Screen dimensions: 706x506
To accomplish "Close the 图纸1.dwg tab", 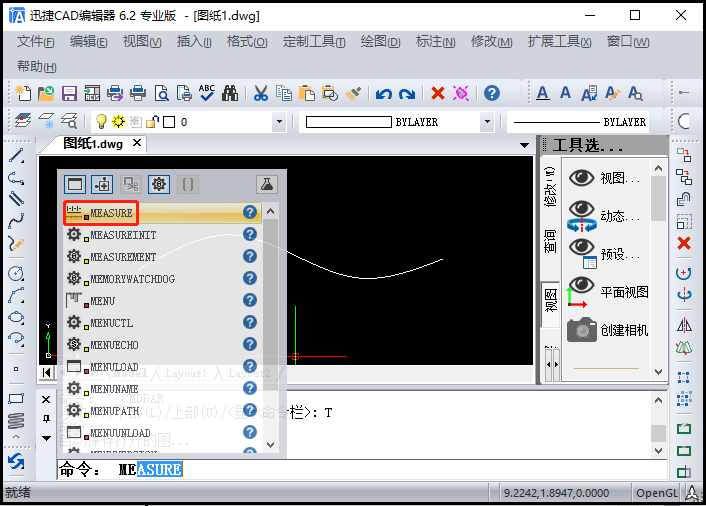I will pos(137,143).
